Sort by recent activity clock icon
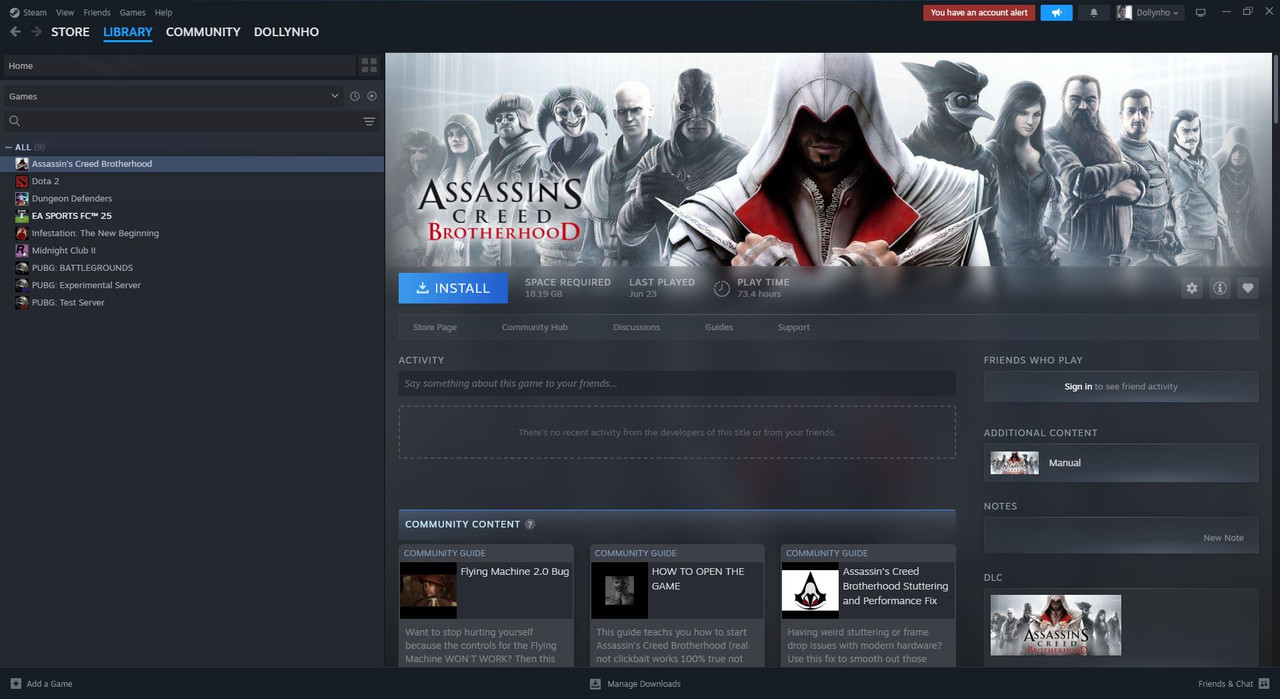Viewport: 1280px width, 699px height. click(354, 96)
